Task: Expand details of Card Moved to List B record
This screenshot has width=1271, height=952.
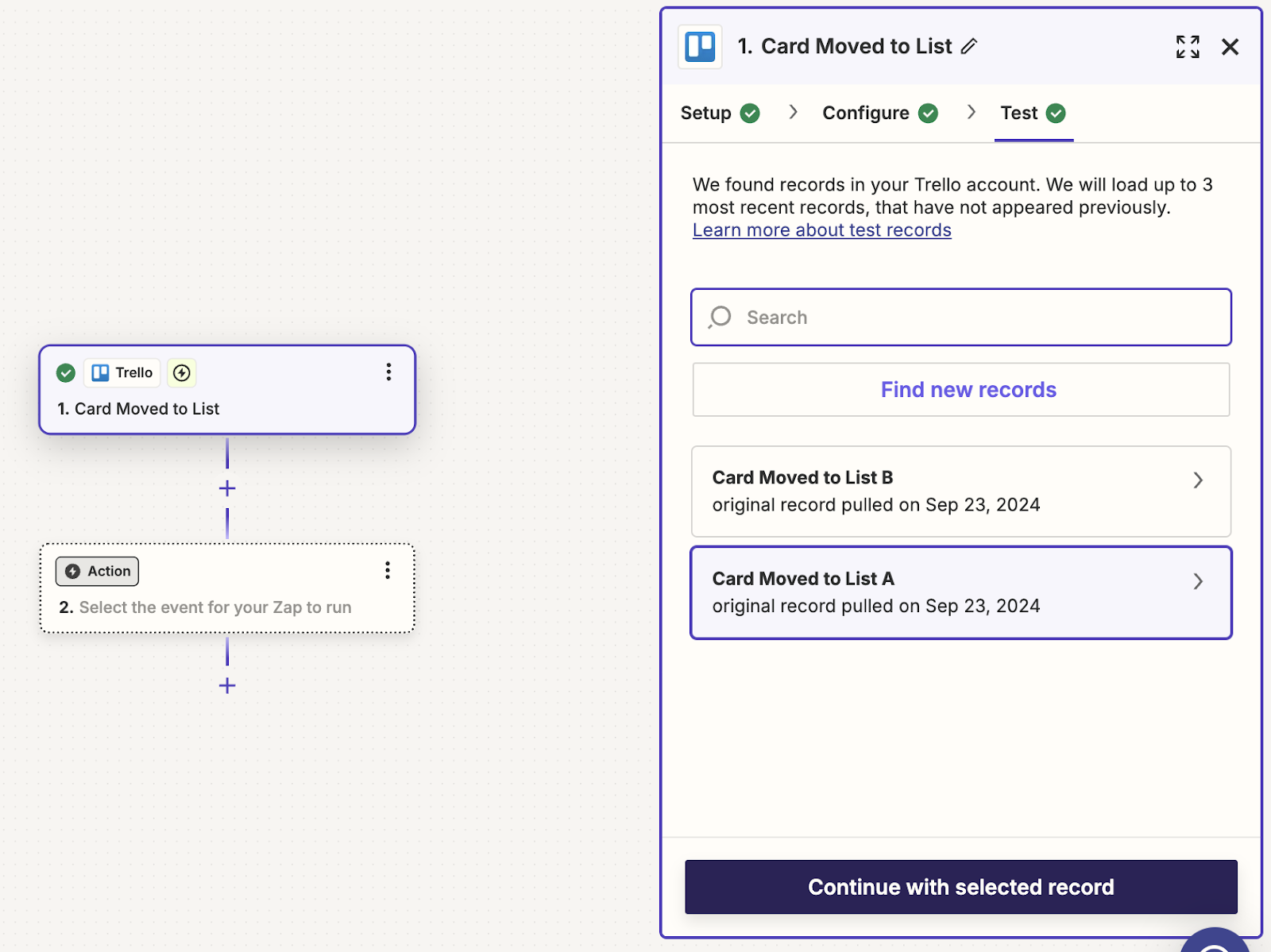Action: click(x=1198, y=480)
